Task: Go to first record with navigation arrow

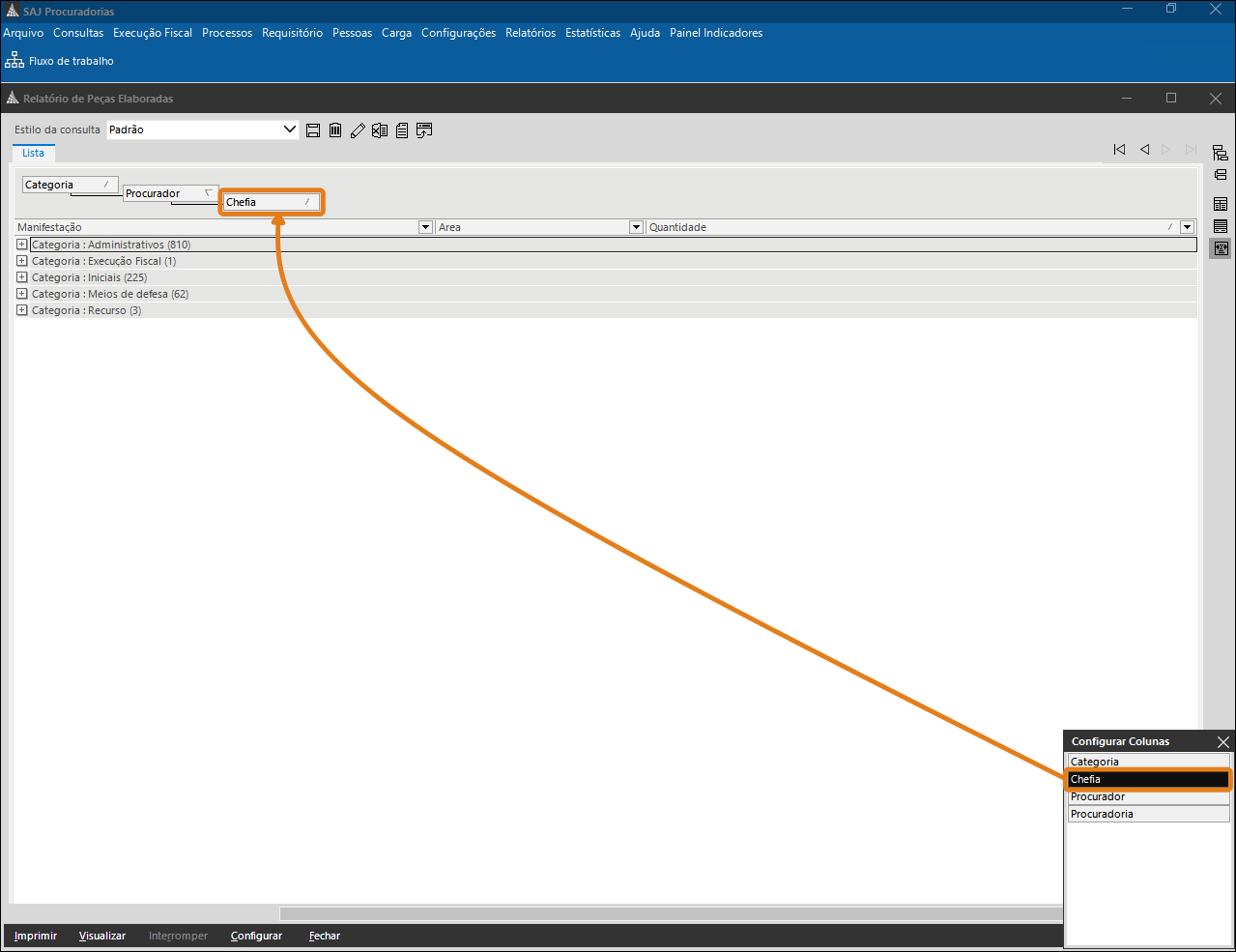Action: coord(1119,150)
